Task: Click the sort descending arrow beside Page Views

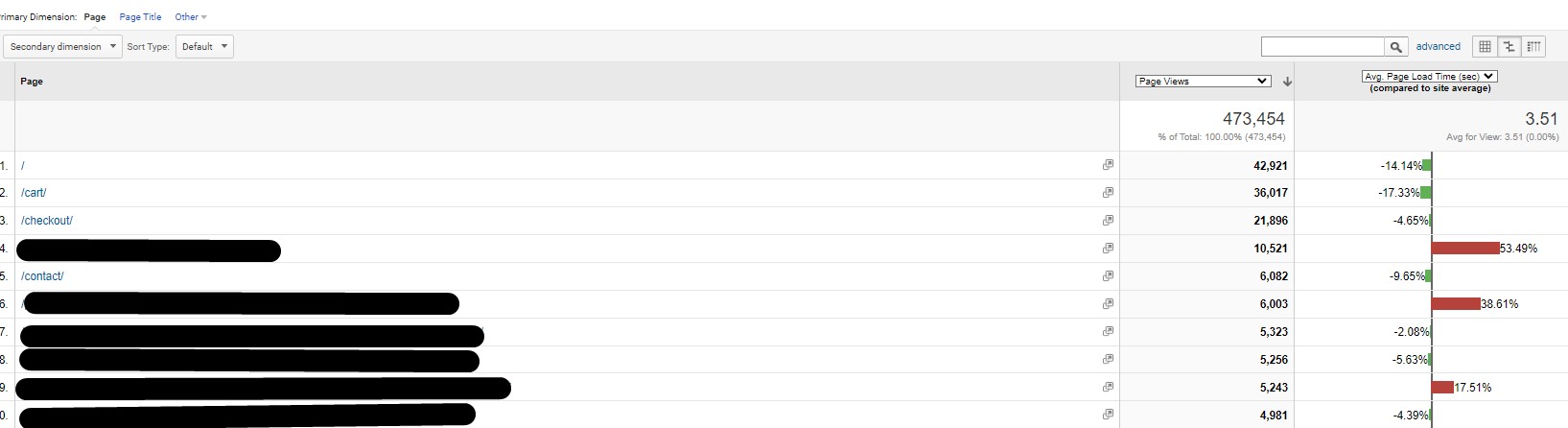Action: (x=1287, y=82)
